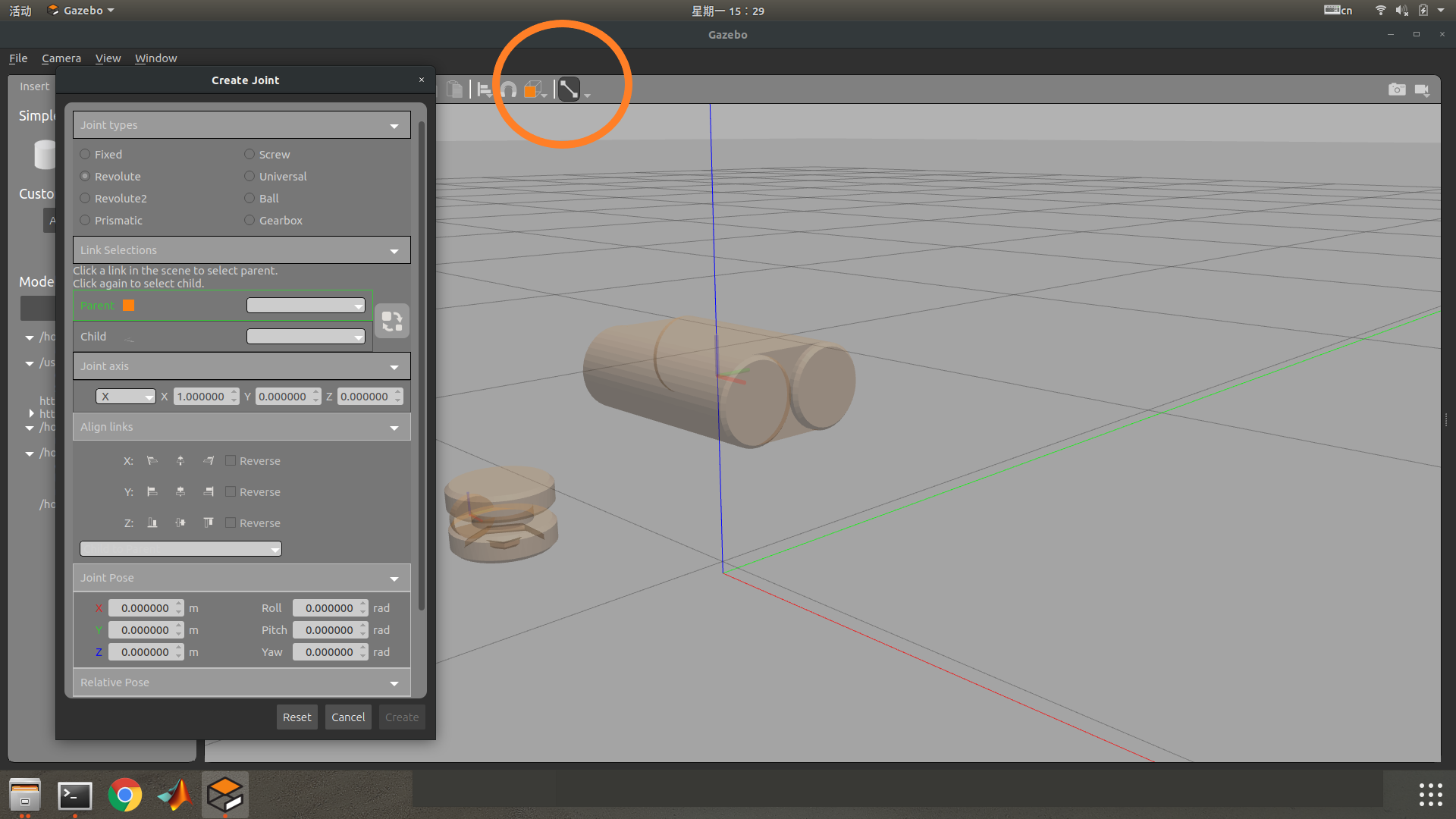The height and width of the screenshot is (819, 1456).
Task: Select the Prismatic joint type
Action: (85, 220)
